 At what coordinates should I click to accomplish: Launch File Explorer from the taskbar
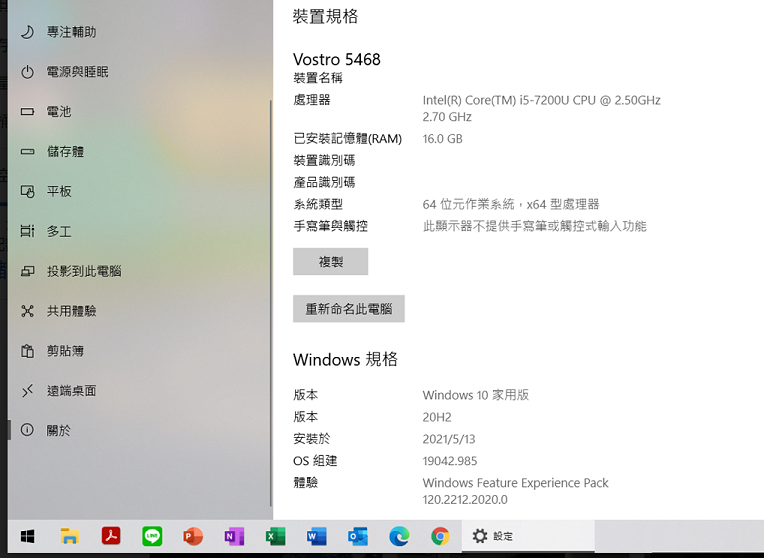[70, 537]
